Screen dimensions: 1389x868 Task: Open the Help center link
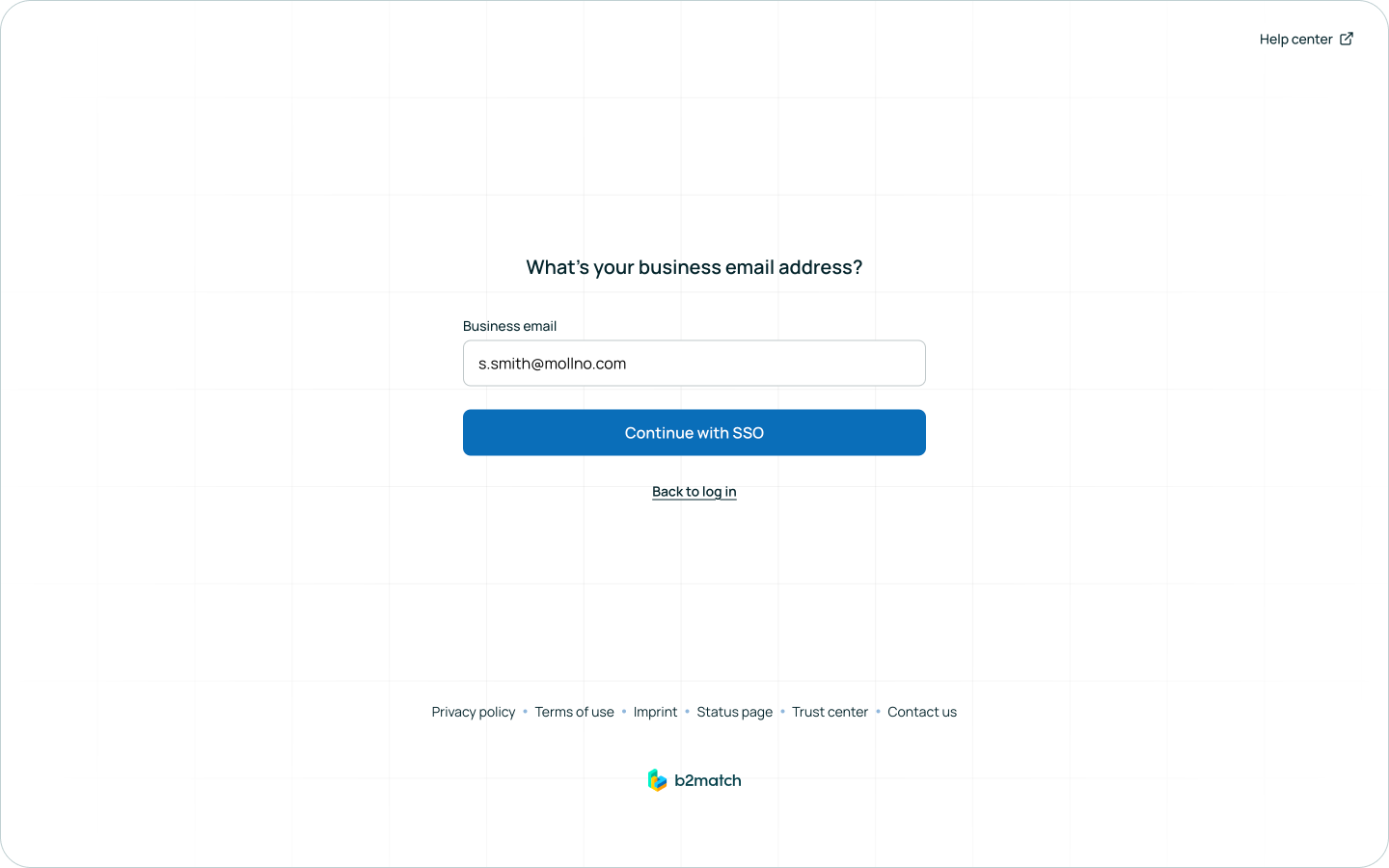point(1295,40)
